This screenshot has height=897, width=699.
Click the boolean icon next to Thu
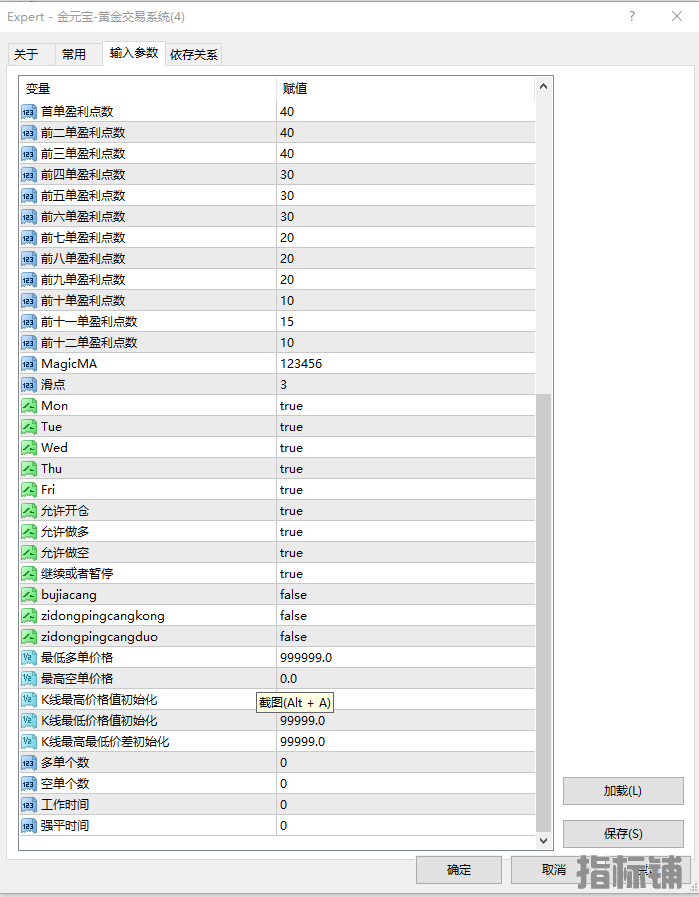pos(29,469)
